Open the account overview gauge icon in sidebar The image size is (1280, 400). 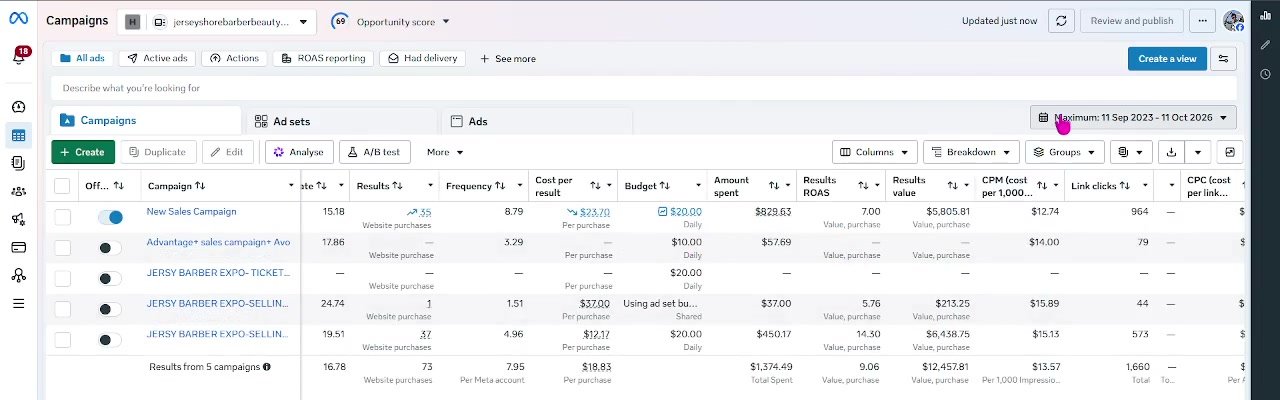point(18,107)
